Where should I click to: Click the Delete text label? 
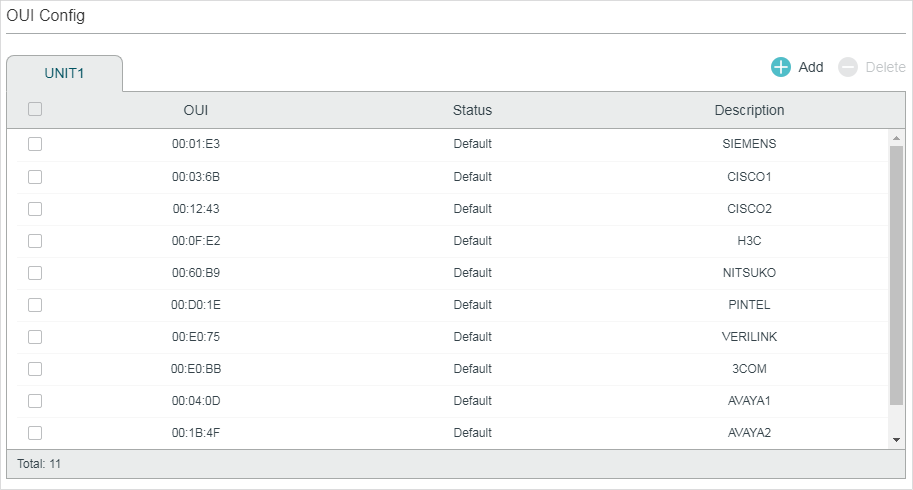point(885,67)
